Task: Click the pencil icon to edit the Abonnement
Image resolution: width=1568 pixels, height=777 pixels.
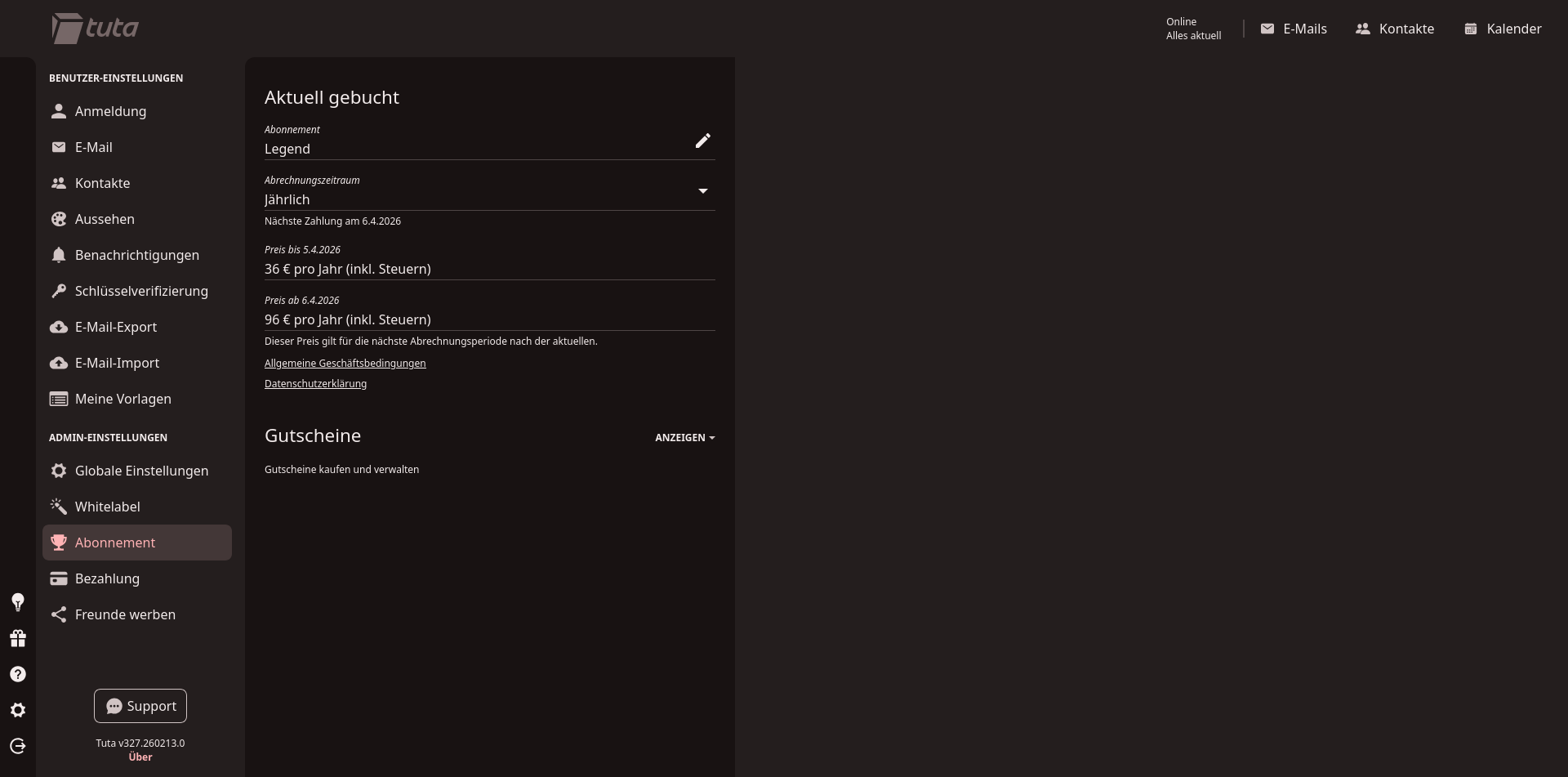Action: (702, 141)
